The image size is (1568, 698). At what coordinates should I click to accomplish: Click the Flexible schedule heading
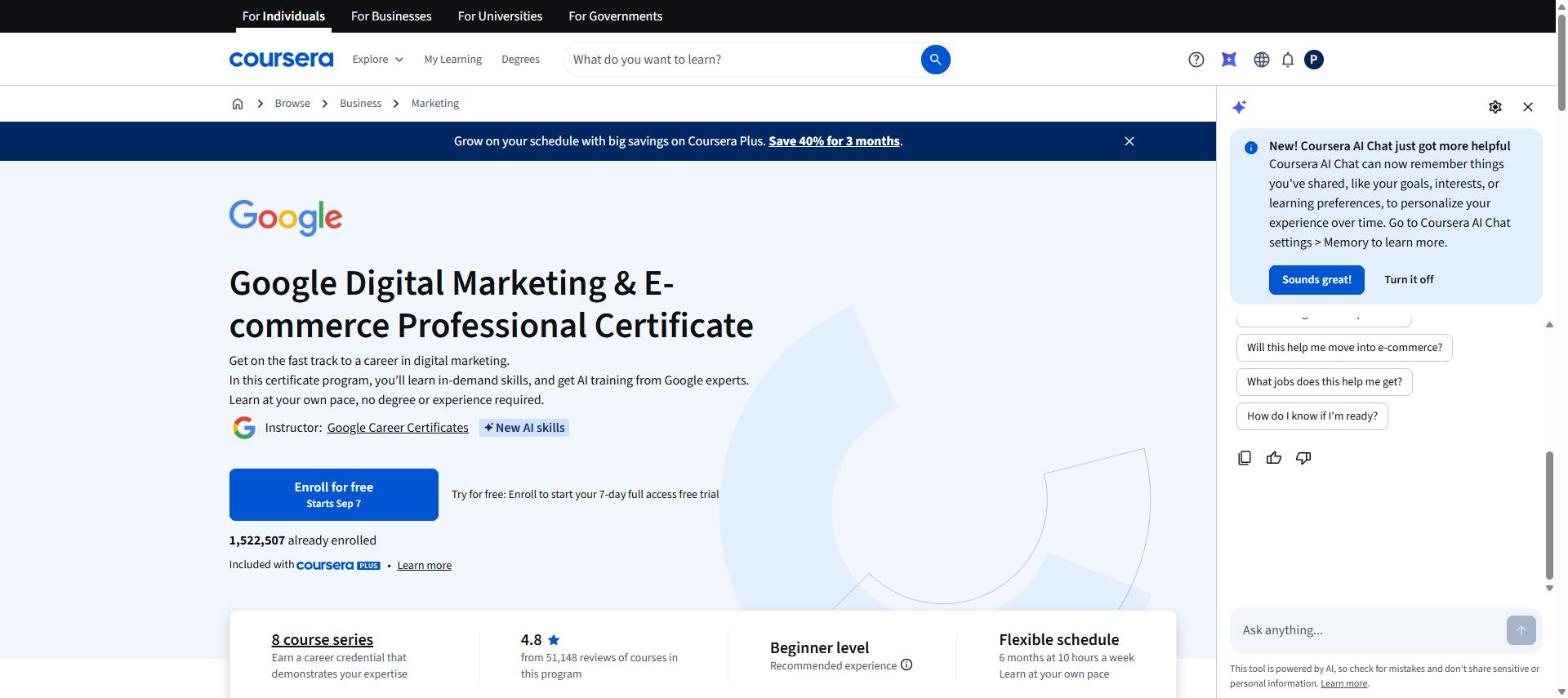pyautogui.click(x=1058, y=639)
